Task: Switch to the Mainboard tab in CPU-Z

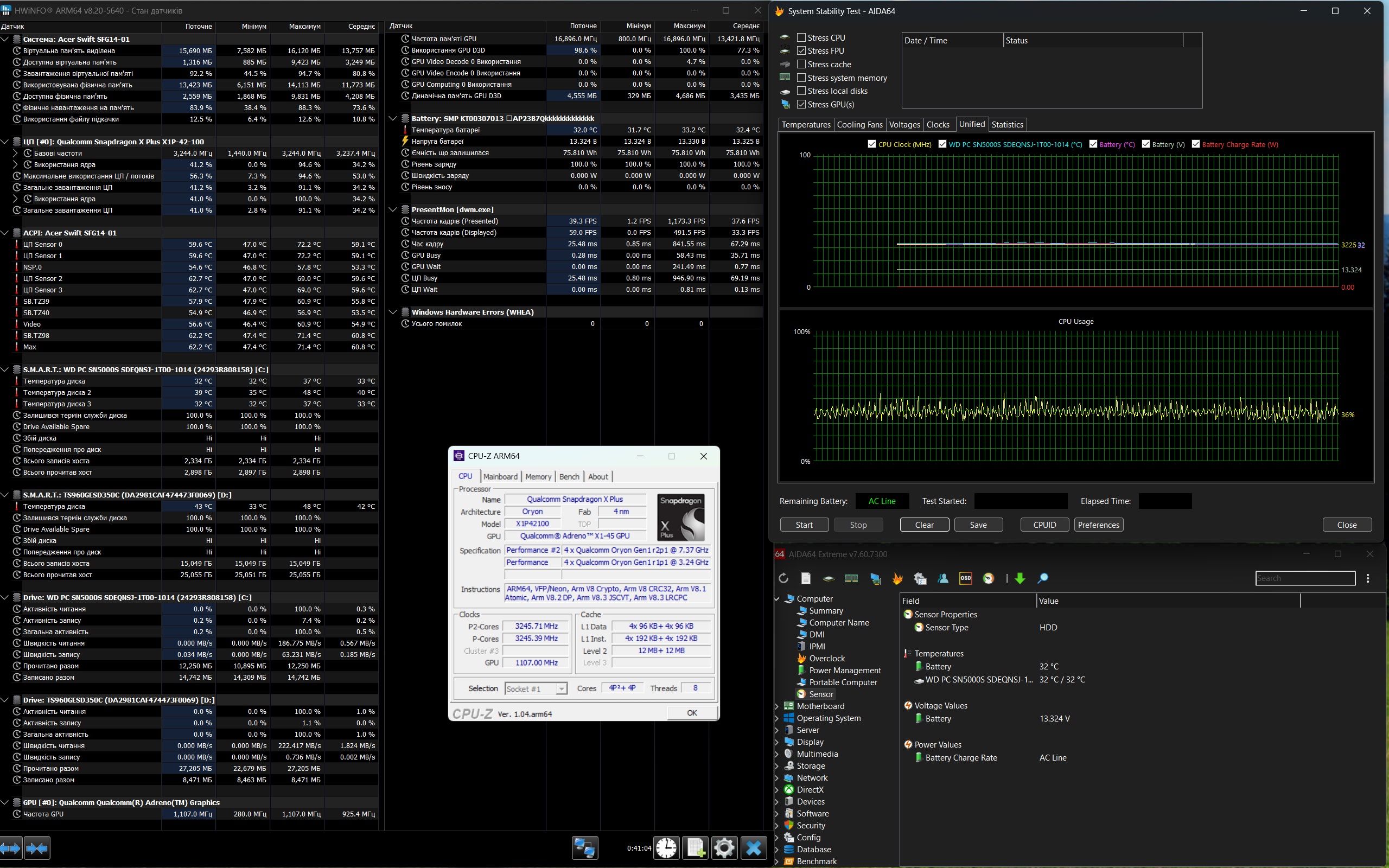Action: tap(500, 476)
